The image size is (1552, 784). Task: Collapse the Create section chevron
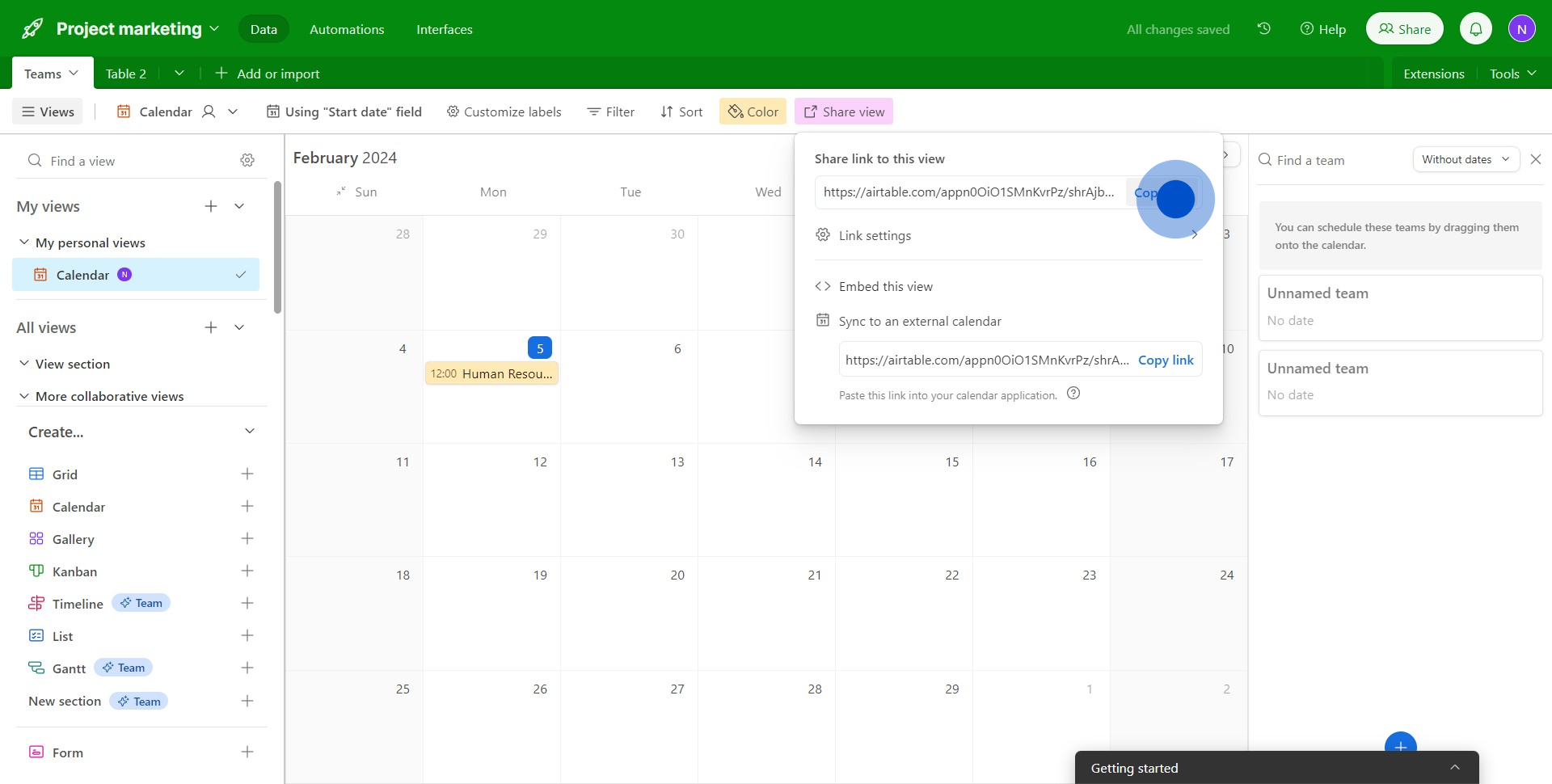[x=250, y=431]
